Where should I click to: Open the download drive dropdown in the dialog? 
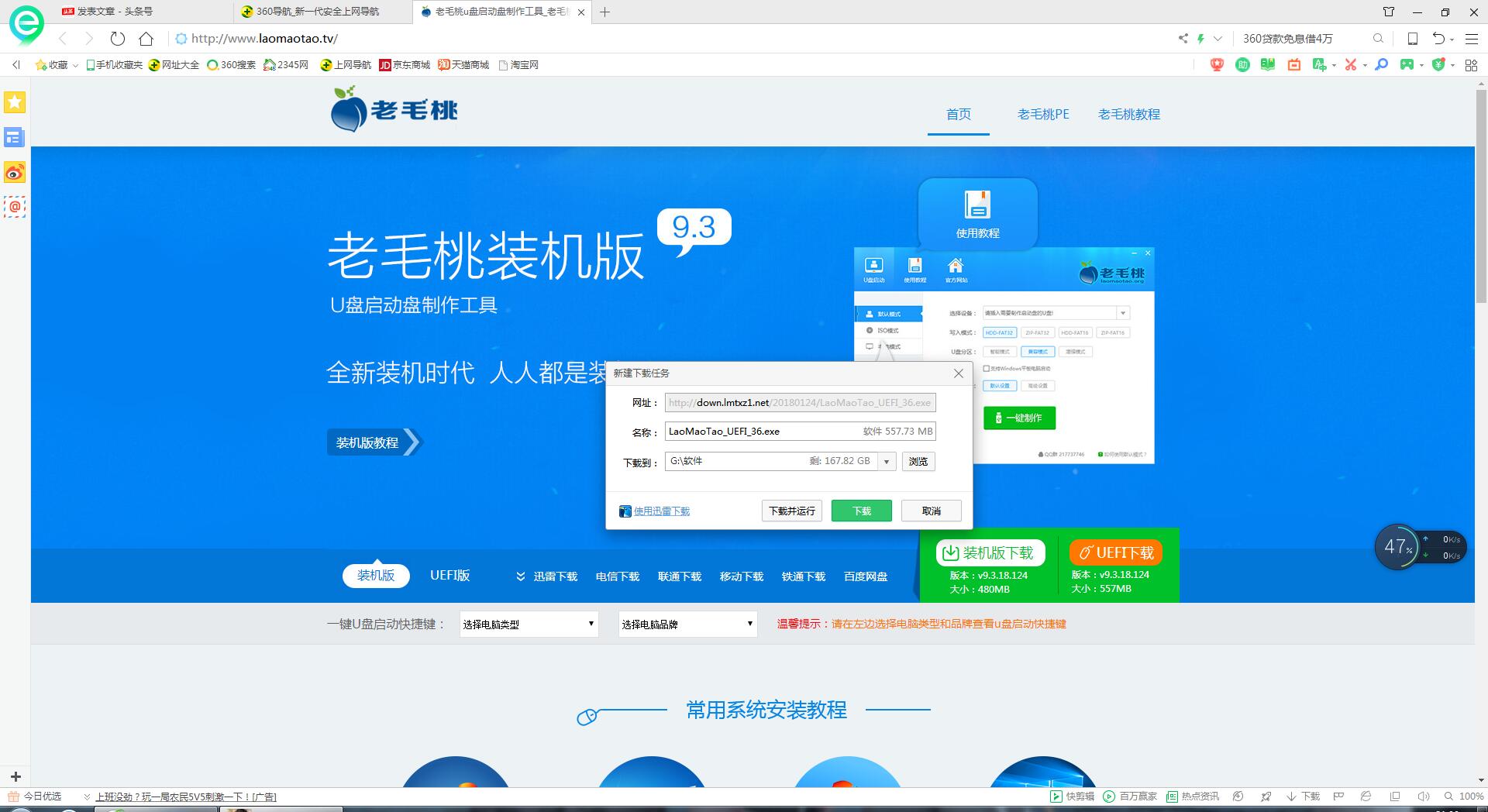tap(886, 461)
